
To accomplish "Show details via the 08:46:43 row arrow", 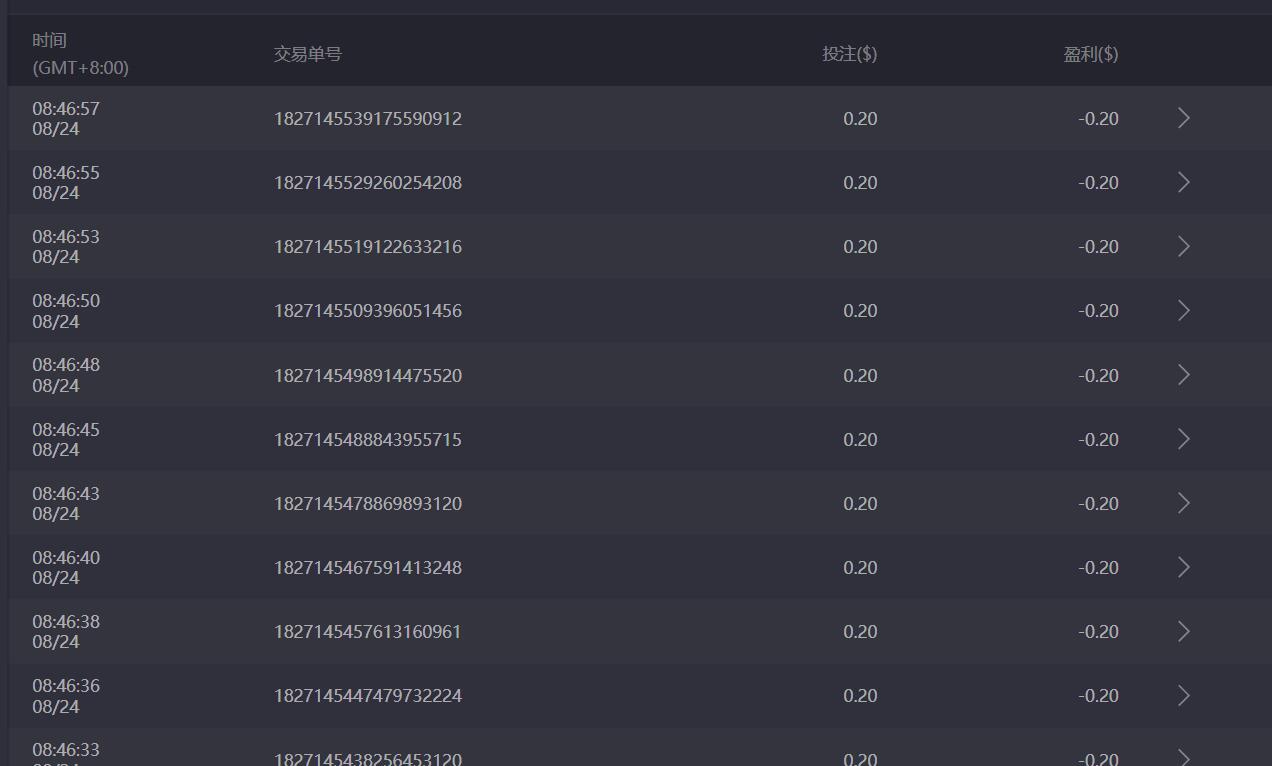I will click(x=1184, y=503).
